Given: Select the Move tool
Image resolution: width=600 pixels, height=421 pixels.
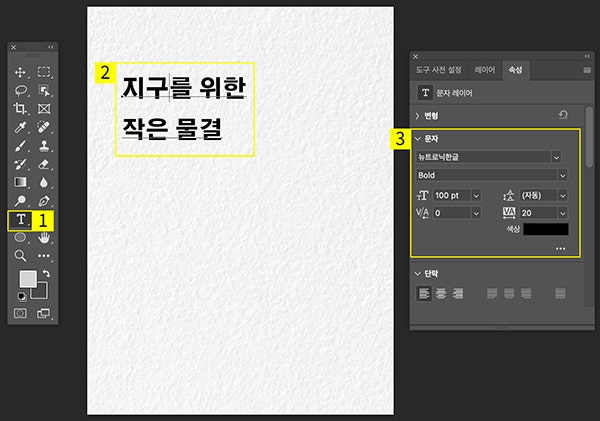Looking at the screenshot, I should (x=20, y=72).
